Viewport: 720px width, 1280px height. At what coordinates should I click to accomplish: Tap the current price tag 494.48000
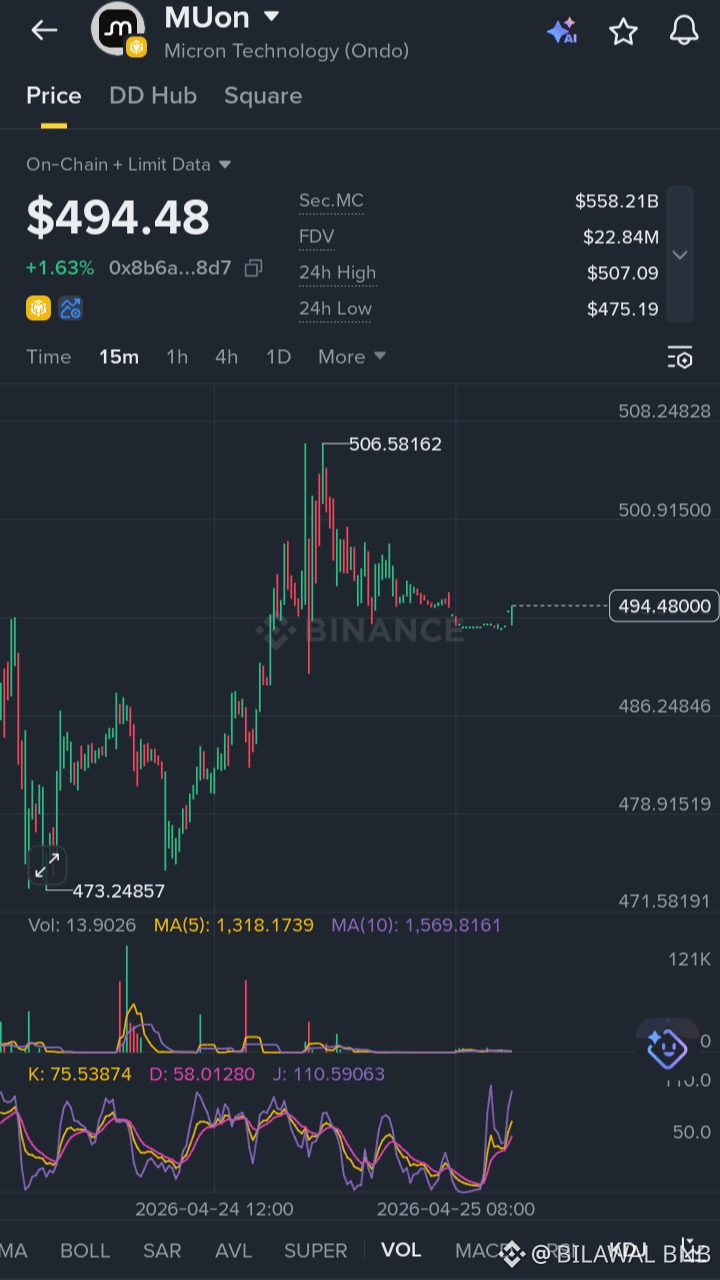point(664,606)
